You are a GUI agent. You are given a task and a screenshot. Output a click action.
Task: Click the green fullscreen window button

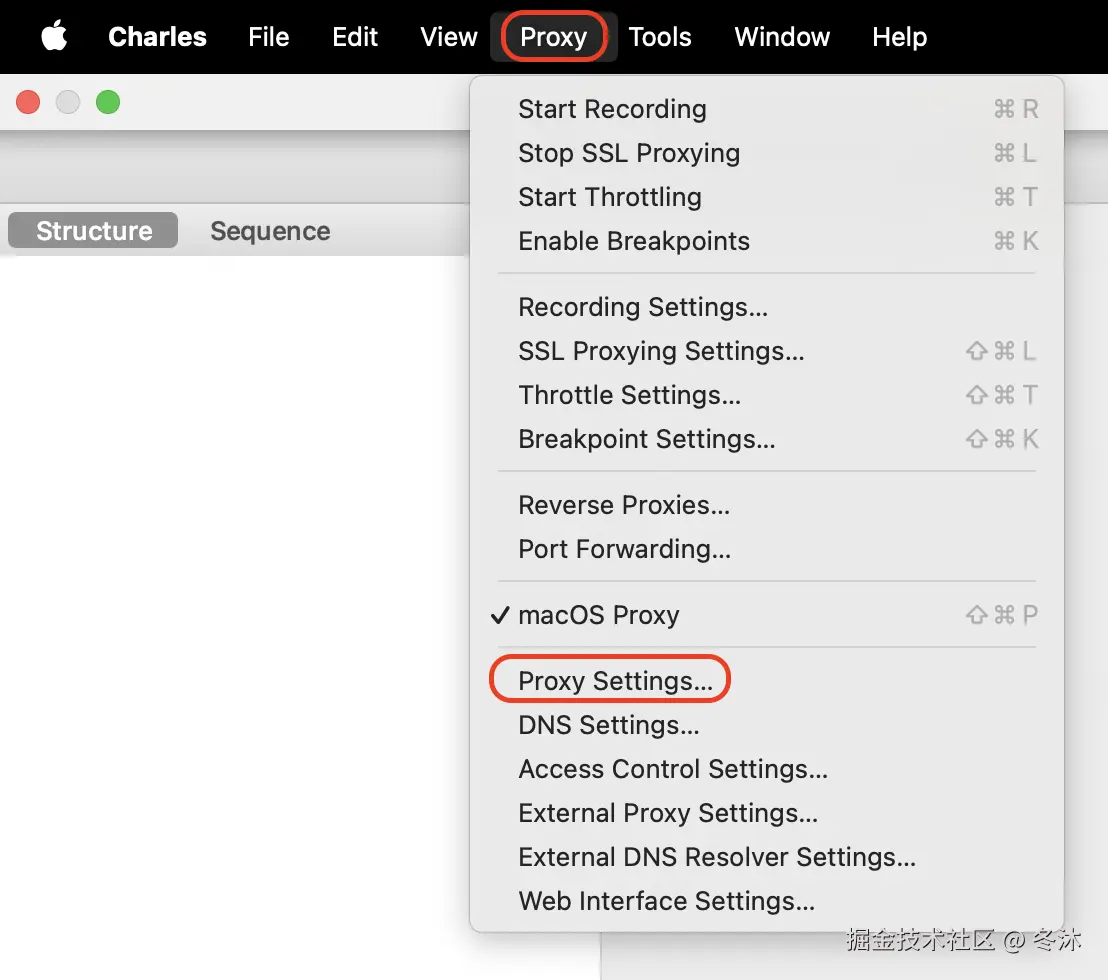[x=108, y=102]
